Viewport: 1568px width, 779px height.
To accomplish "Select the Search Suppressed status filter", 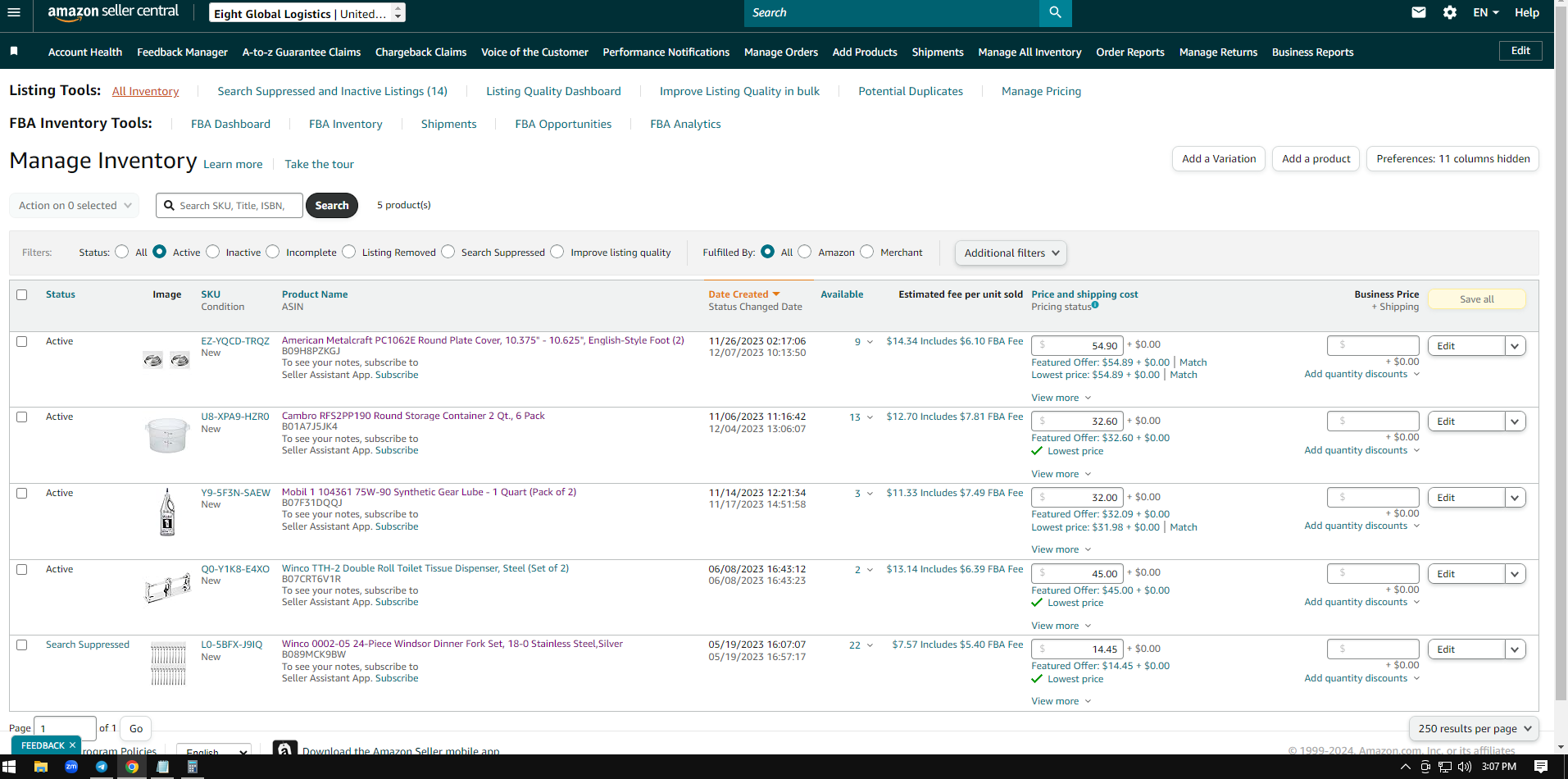I will (x=448, y=252).
